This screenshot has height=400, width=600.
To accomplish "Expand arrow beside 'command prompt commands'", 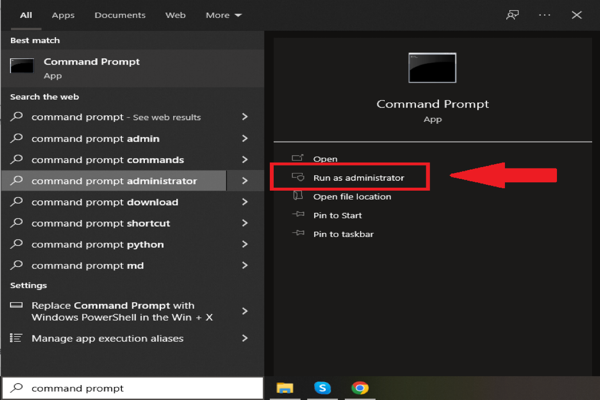I will tap(245, 159).
